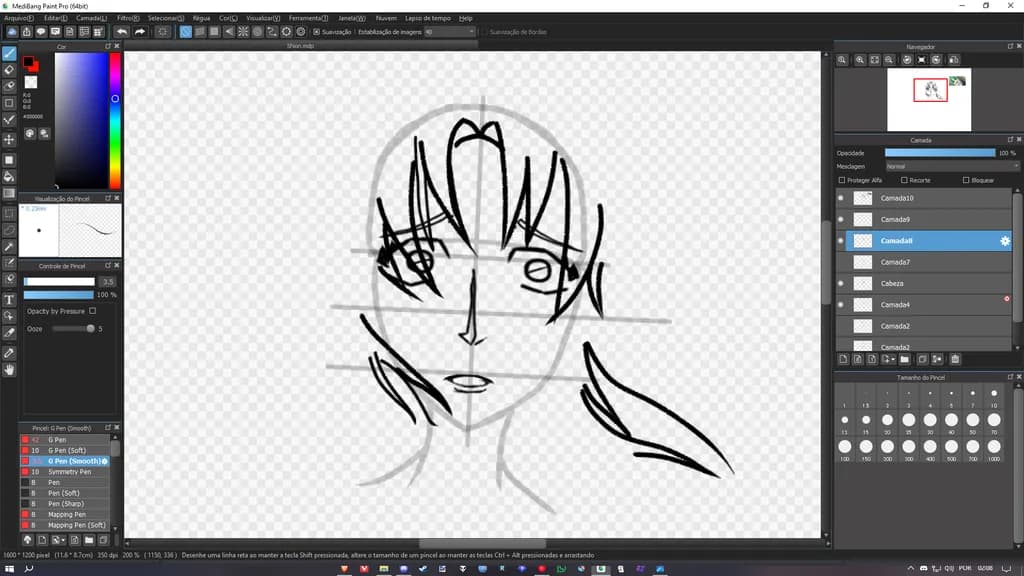
Task: Show Camada7 layer visibility
Action: pyautogui.click(x=840, y=262)
